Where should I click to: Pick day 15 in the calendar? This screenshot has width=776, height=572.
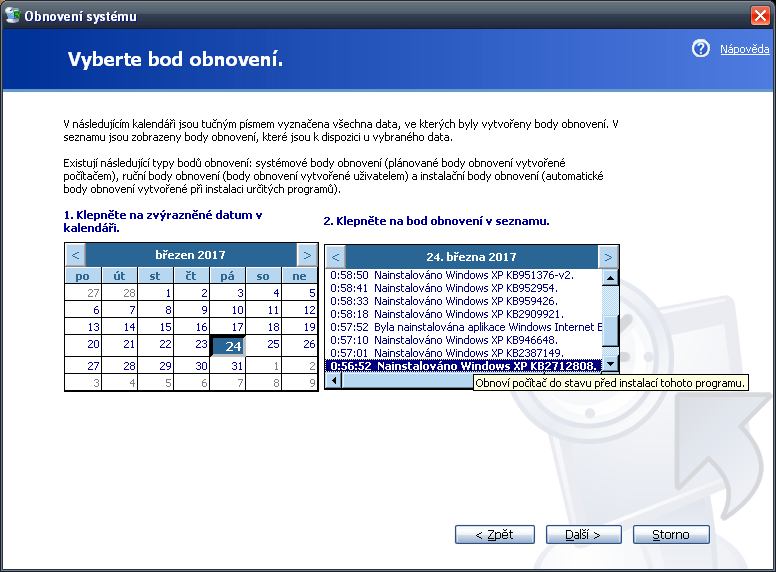coord(156,327)
